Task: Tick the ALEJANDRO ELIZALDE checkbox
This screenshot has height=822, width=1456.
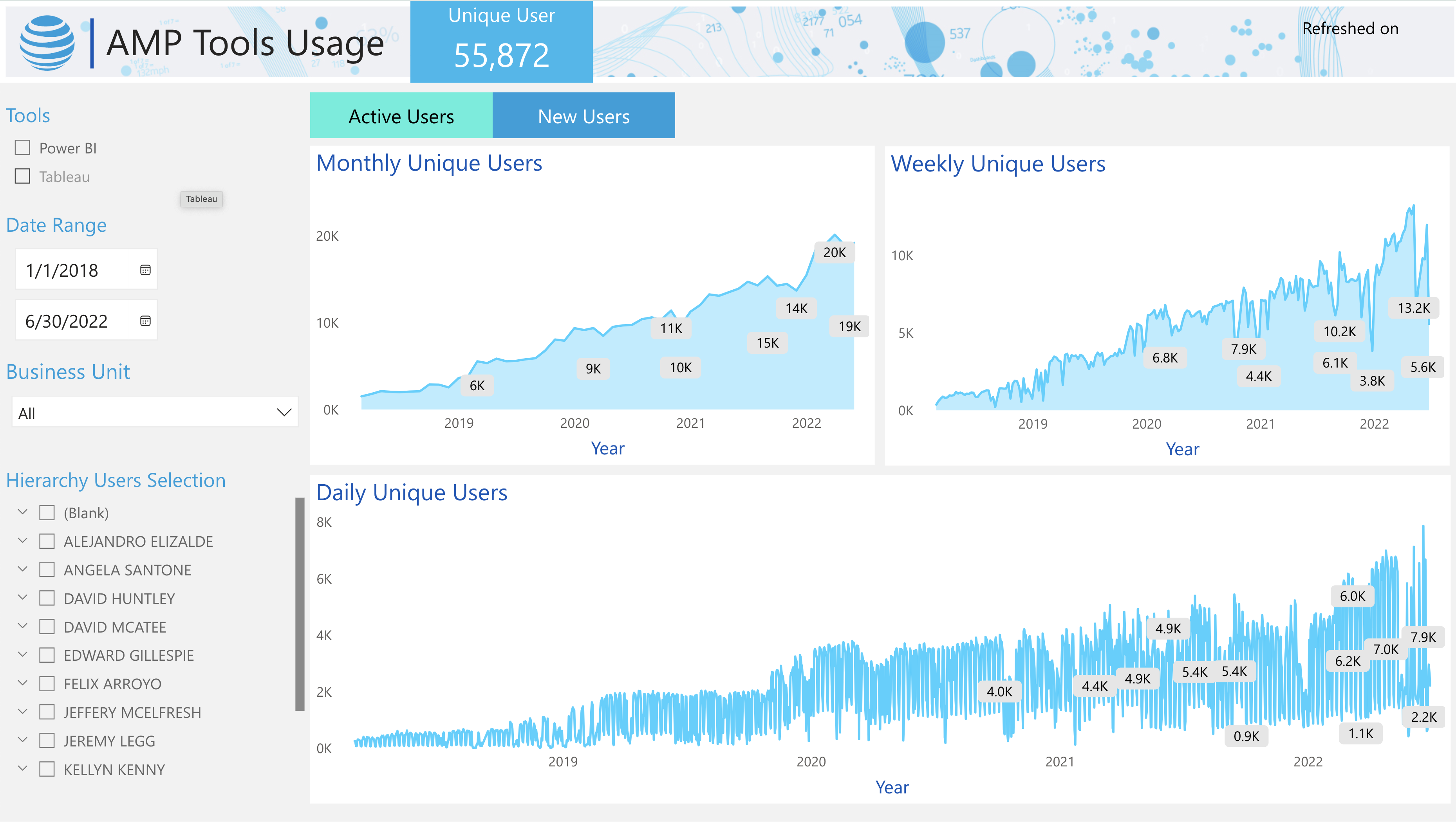Action: [47, 541]
